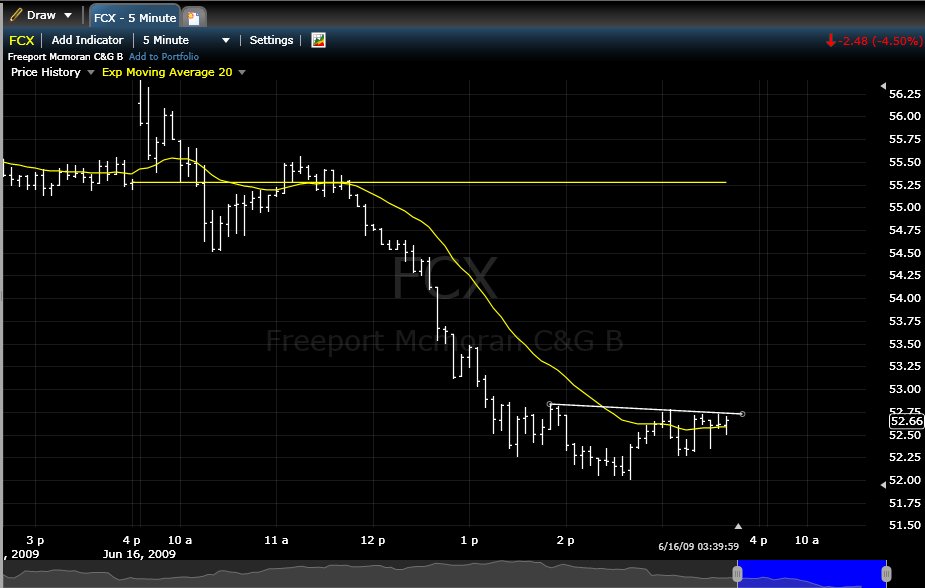Click the 53.00 price axis label
Viewport: 925px width, 588px height.
[x=905, y=389]
